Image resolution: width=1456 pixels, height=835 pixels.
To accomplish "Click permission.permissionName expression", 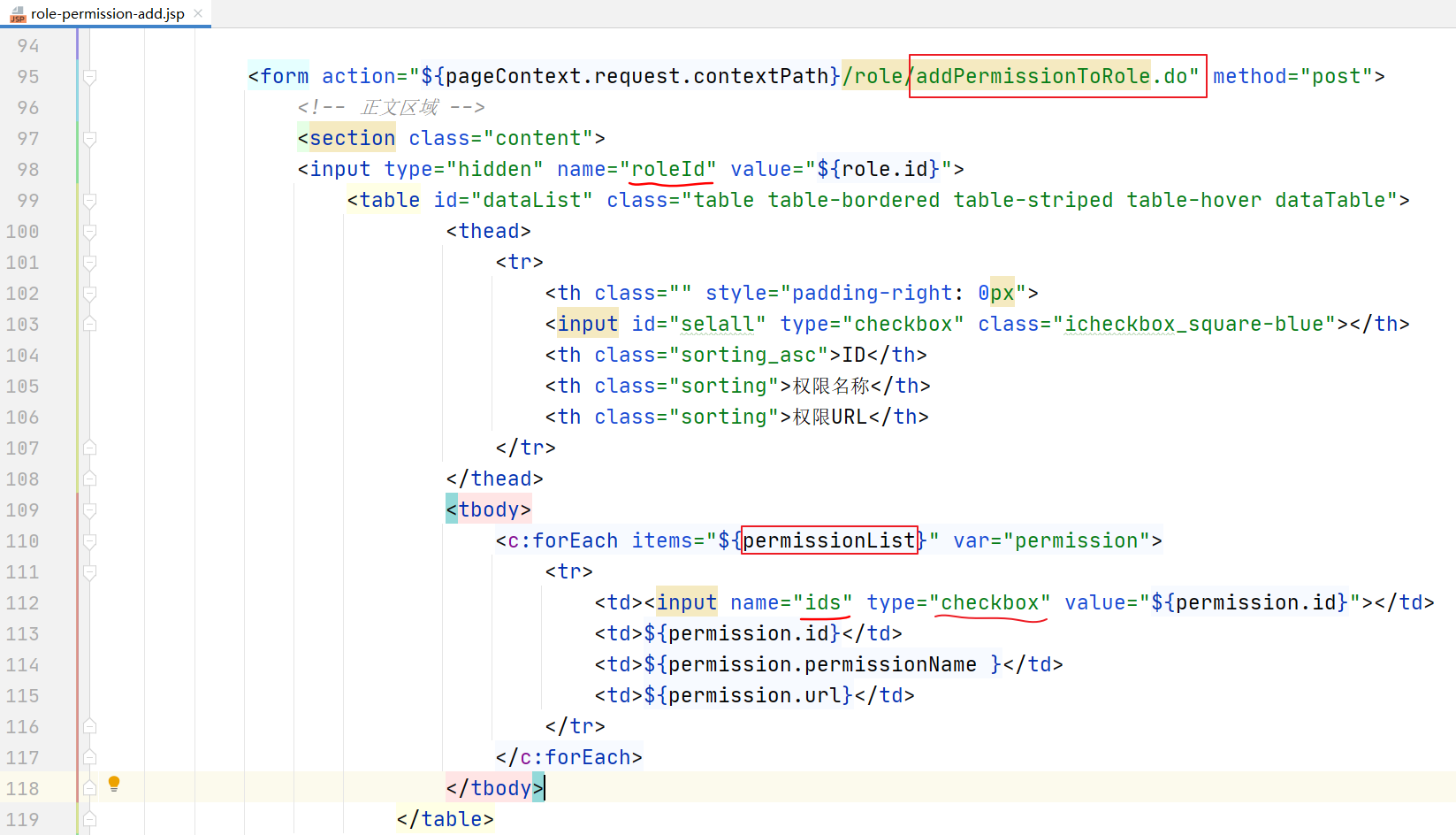I will 823,665.
